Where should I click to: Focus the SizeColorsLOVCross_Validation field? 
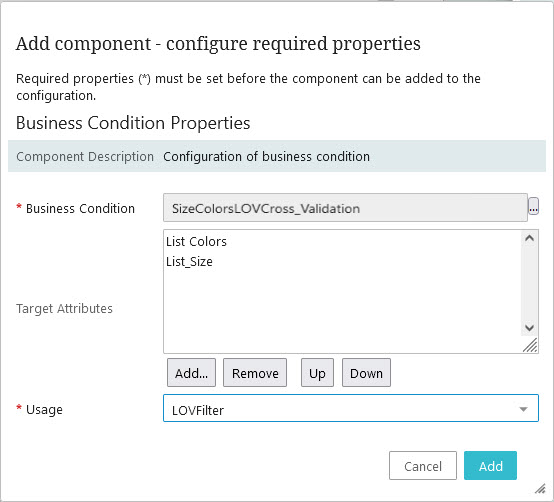345,207
